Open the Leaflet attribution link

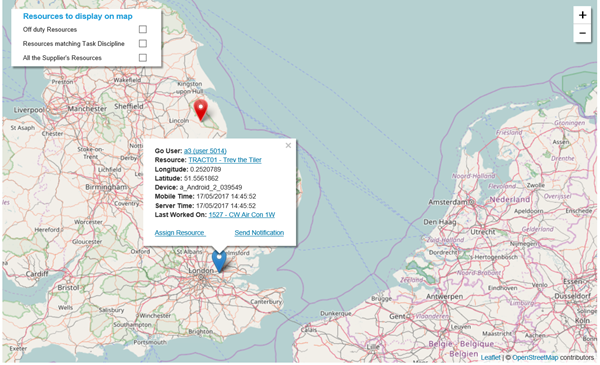[490, 357]
